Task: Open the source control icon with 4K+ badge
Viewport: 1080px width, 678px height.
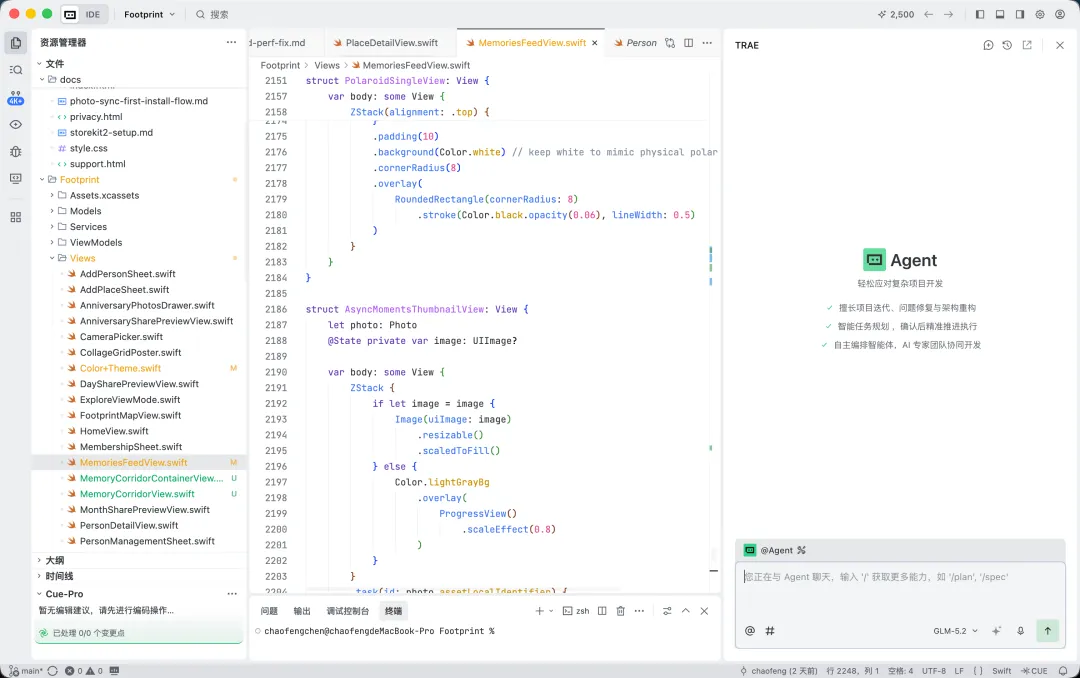Action: tap(16, 98)
